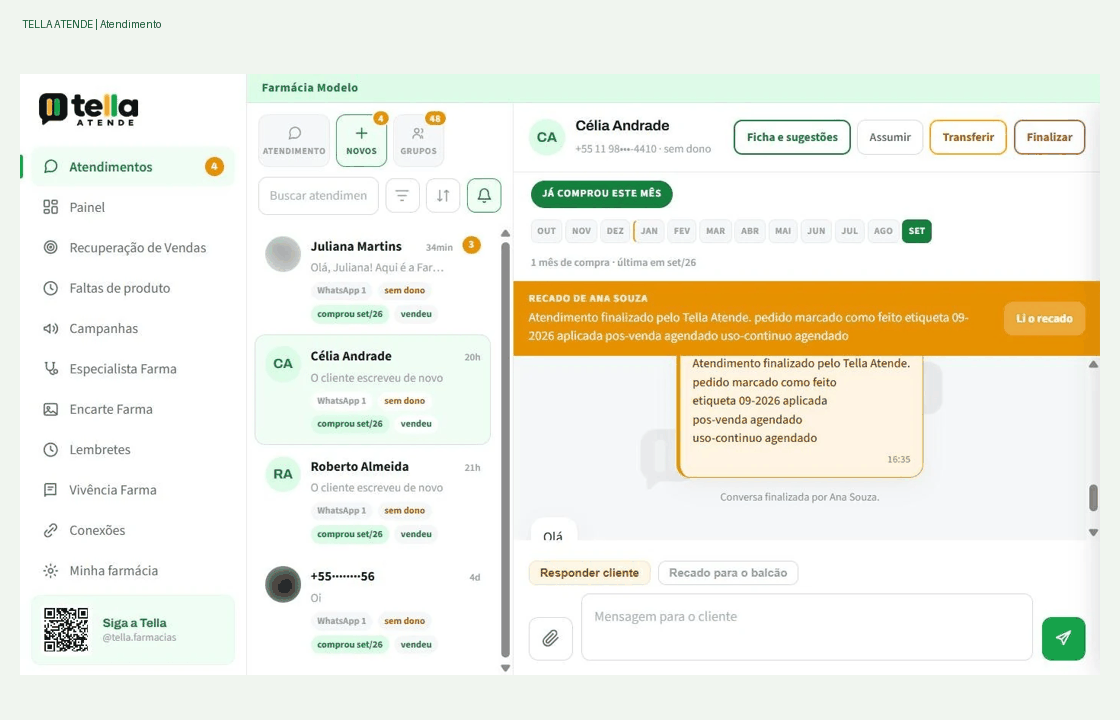Open the +55 masked number conversation
This screenshot has width=1120, height=720.
(x=373, y=610)
